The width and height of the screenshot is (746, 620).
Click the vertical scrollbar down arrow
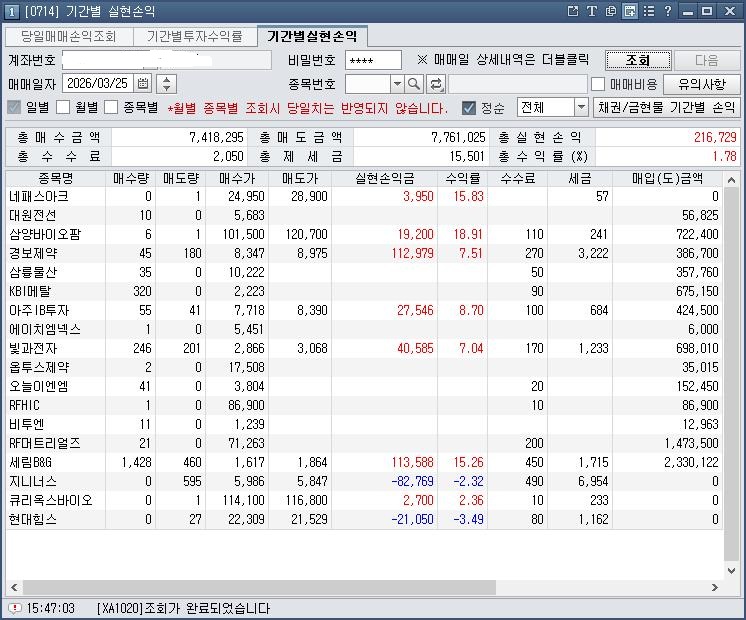tap(731, 570)
